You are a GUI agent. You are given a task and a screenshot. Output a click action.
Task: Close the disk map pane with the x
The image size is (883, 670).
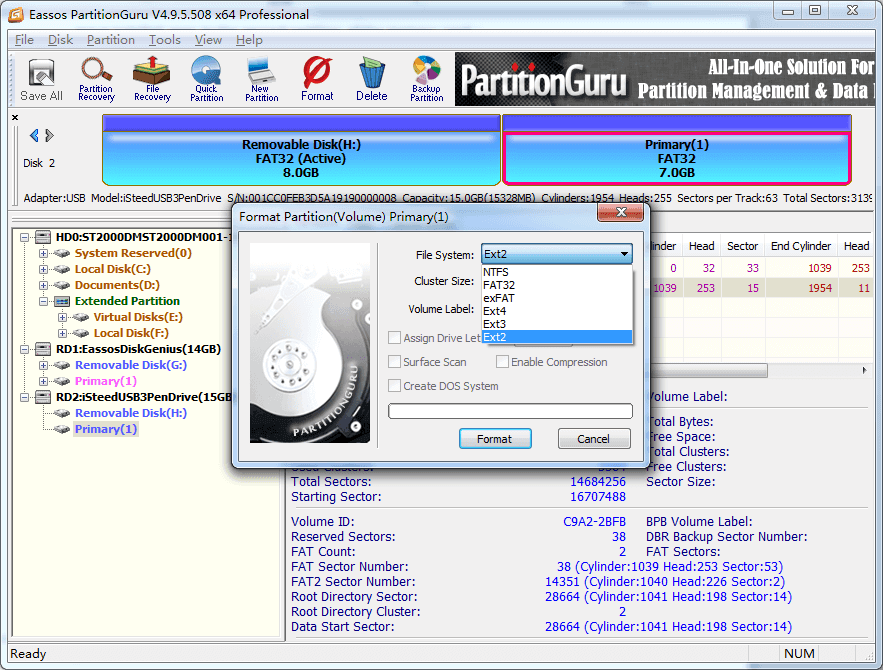point(15,118)
